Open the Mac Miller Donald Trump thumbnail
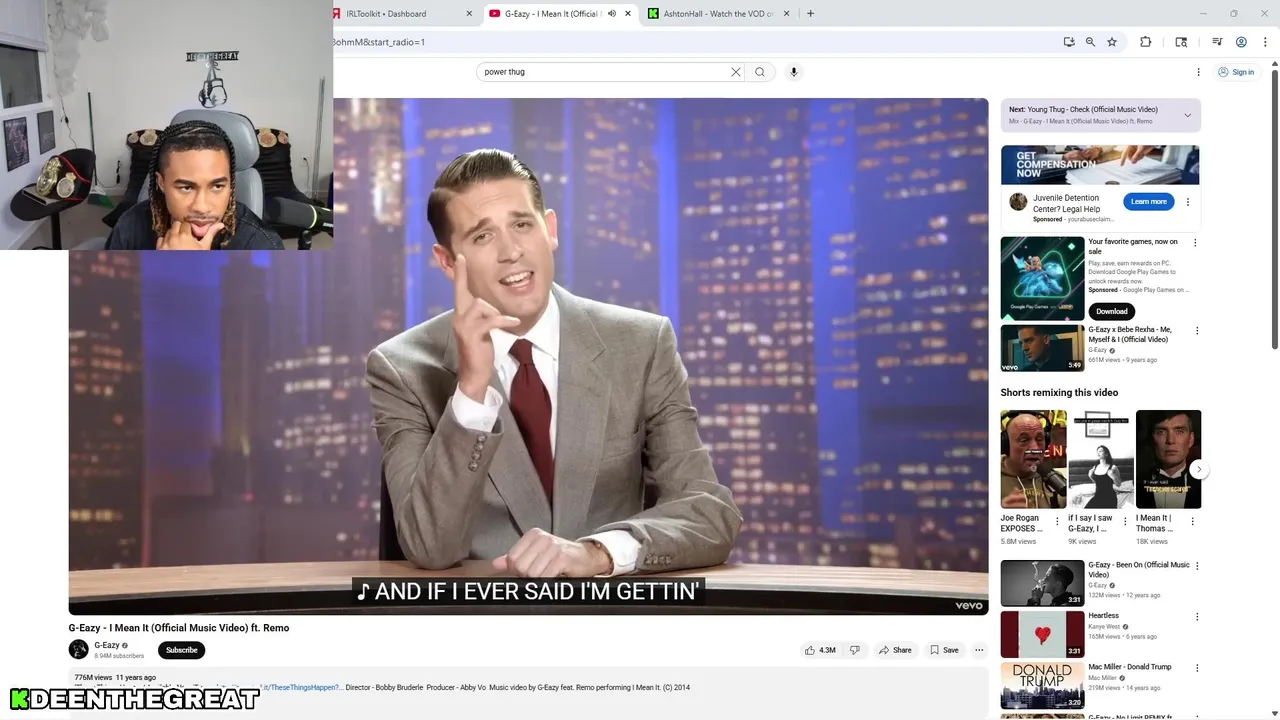1280x720 pixels. point(1042,685)
